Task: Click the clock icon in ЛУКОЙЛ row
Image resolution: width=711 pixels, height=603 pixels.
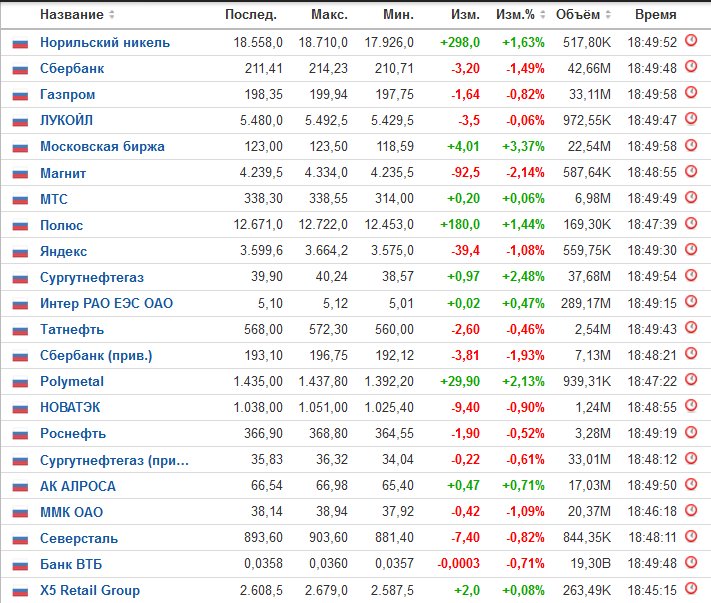Action: [x=691, y=119]
